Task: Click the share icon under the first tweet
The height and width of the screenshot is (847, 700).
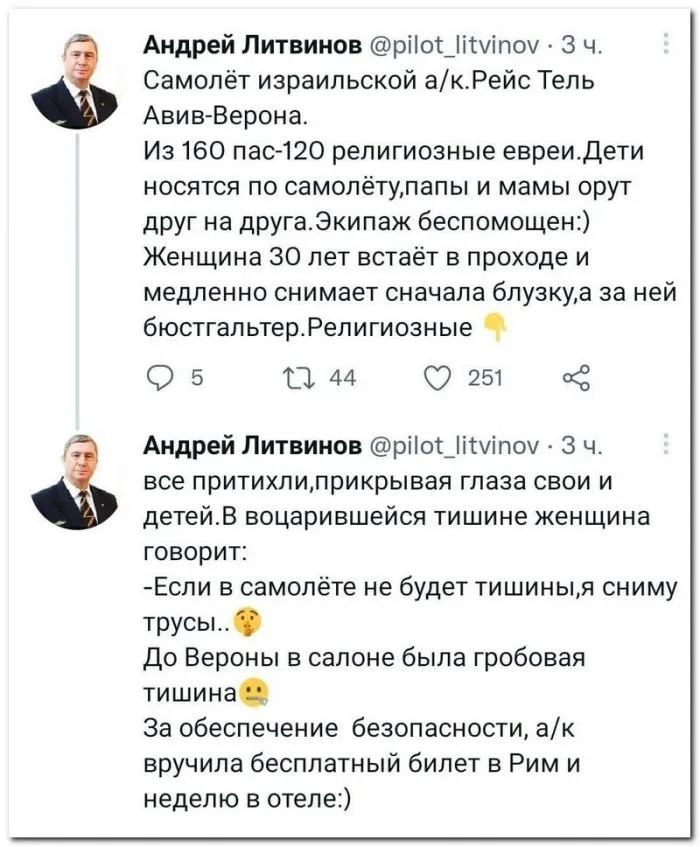Action: point(577,377)
